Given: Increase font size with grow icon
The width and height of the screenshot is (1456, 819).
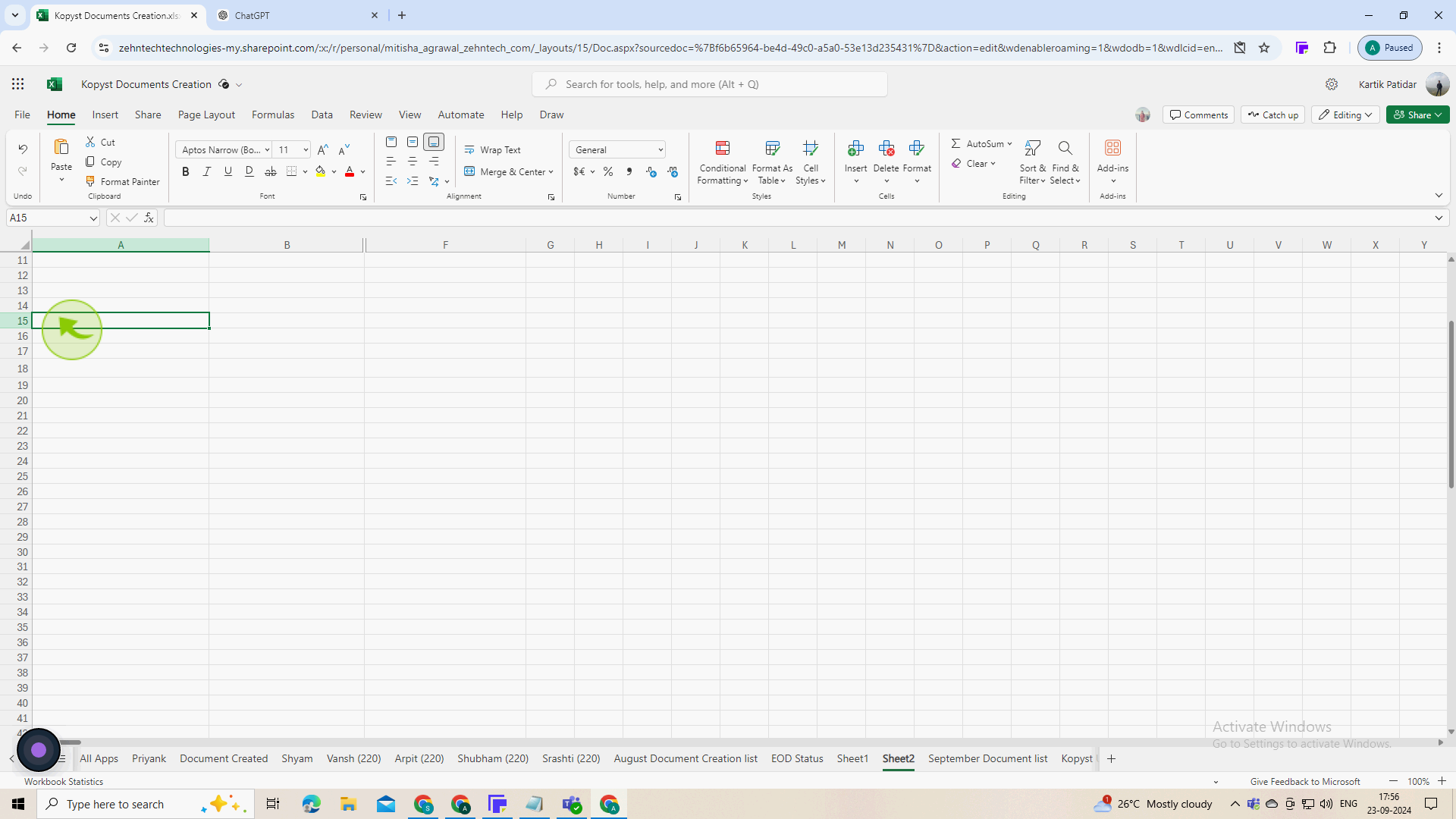Looking at the screenshot, I should click(x=323, y=149).
